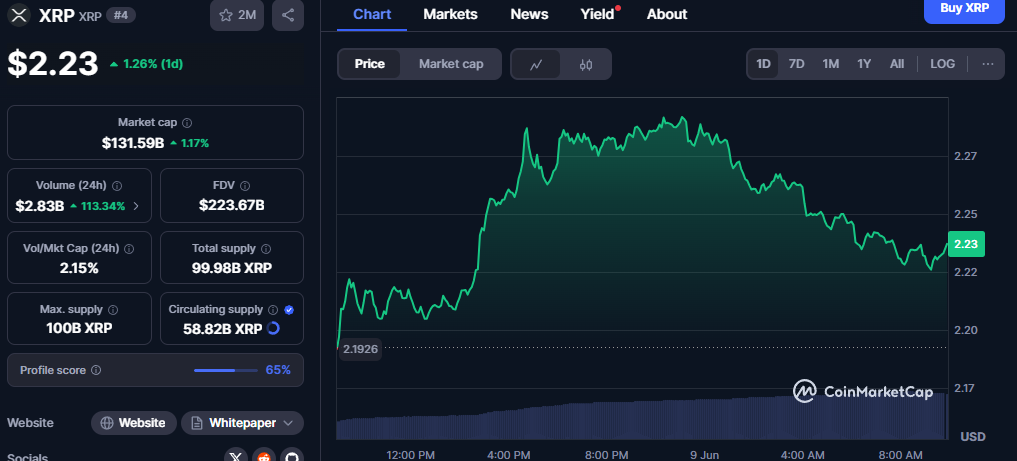Click the XRP logo icon
This screenshot has height=461, width=1017.
[19, 15]
